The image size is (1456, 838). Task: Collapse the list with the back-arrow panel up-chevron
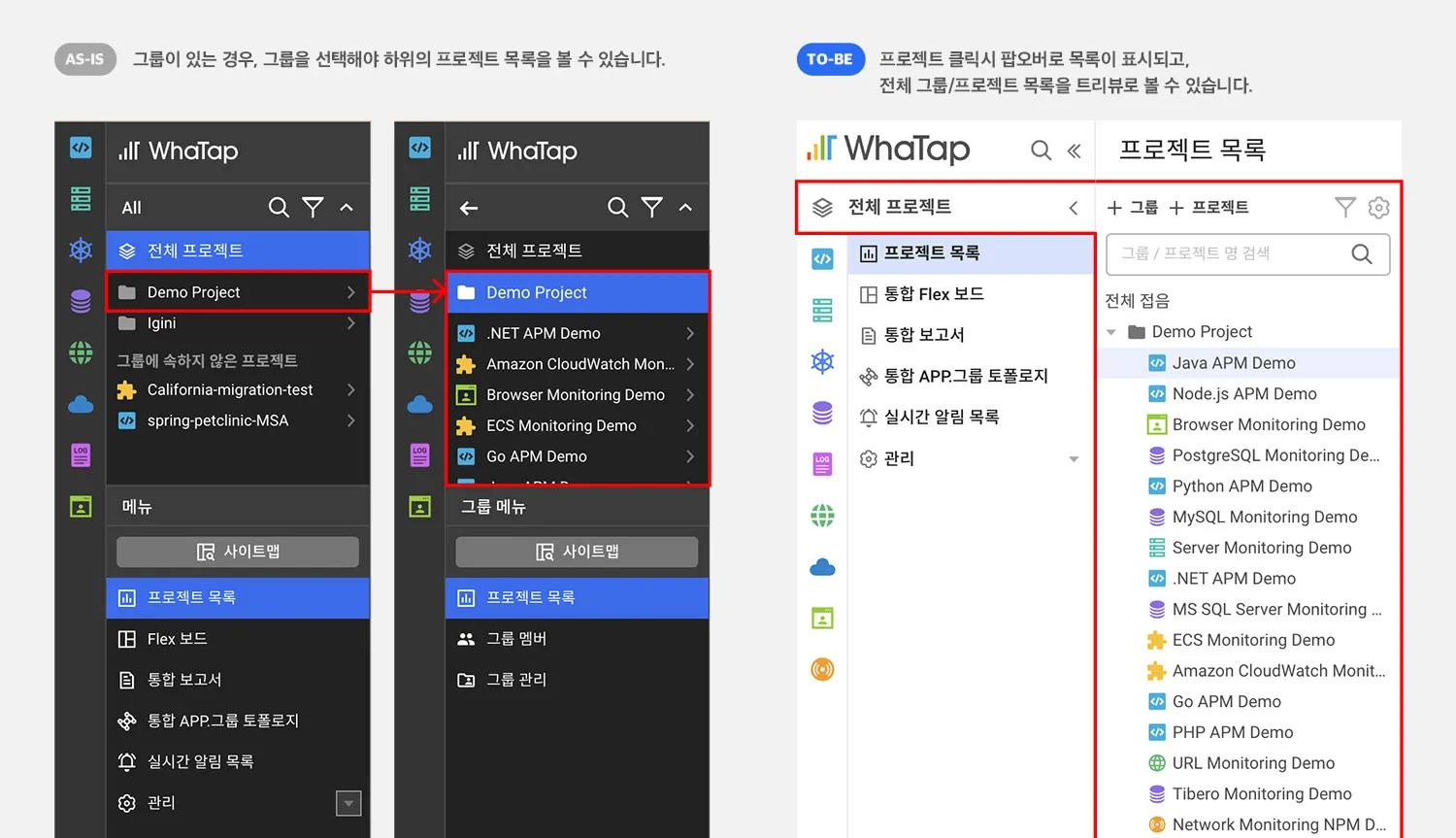(685, 208)
